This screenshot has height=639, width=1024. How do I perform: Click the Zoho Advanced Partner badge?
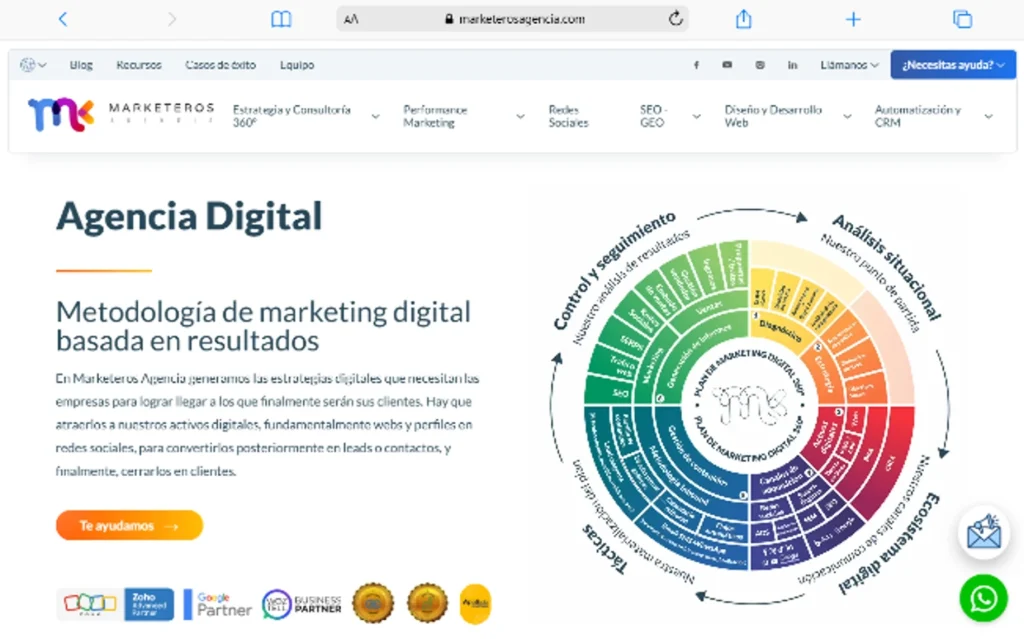point(150,604)
